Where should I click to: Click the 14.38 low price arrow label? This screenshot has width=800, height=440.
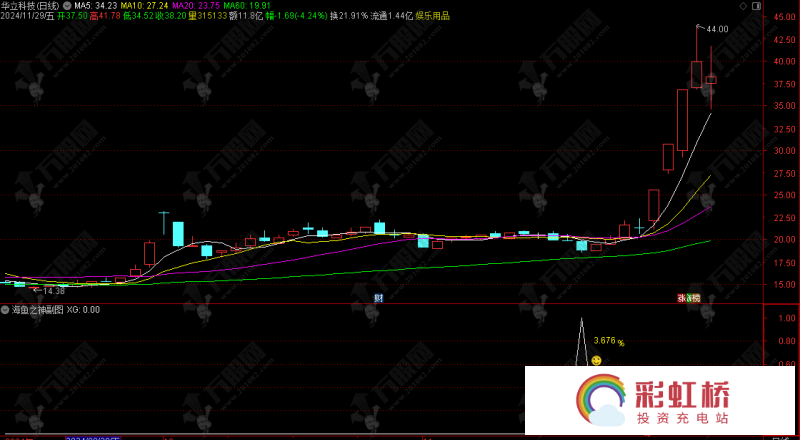pos(46,291)
